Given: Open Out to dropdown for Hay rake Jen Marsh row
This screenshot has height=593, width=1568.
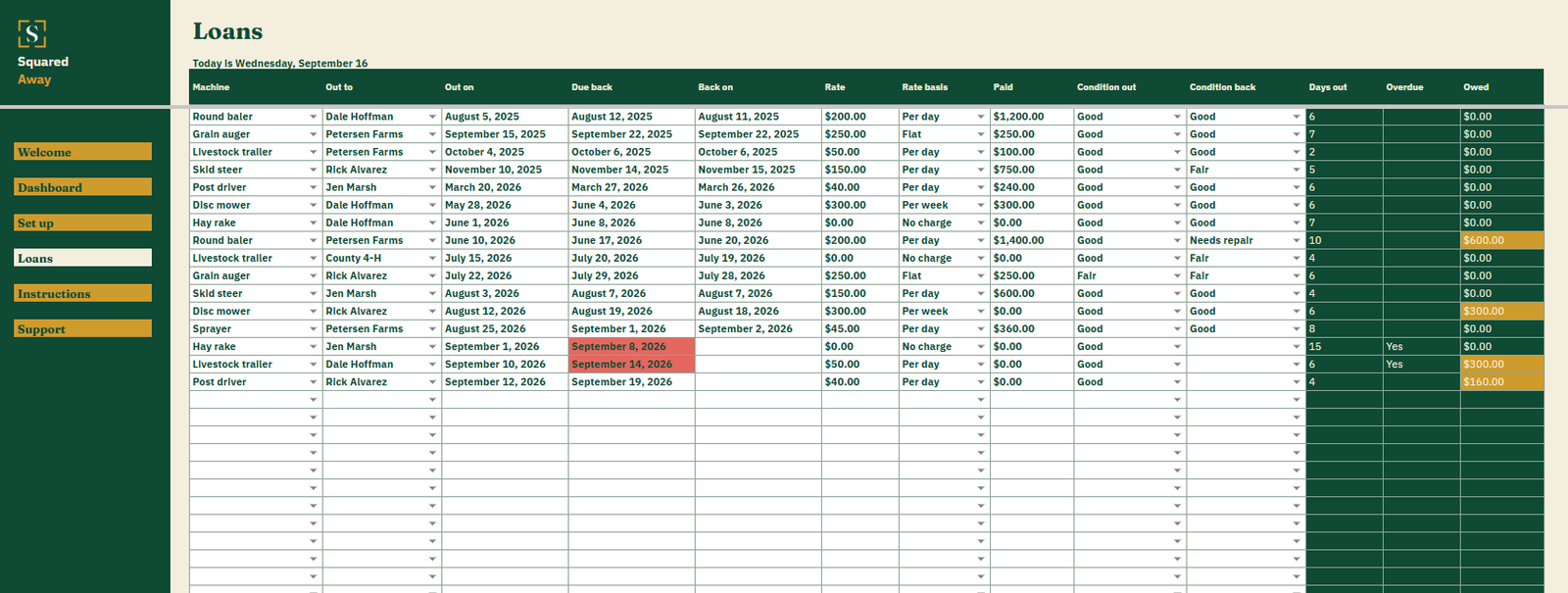Looking at the screenshot, I should coord(432,346).
